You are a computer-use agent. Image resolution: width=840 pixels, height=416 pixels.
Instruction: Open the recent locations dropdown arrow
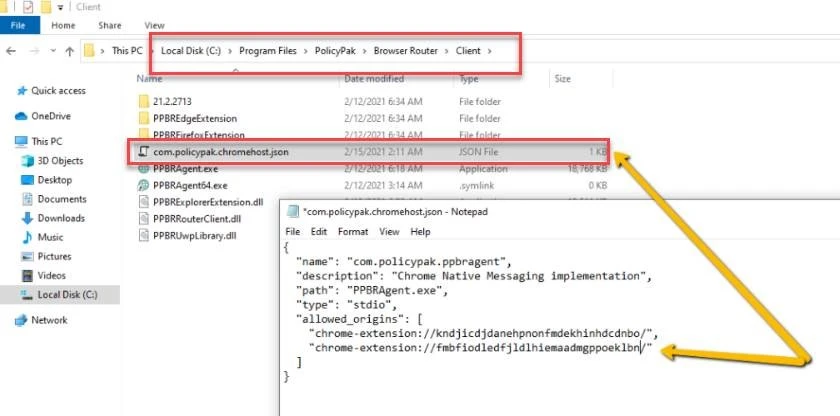[x=51, y=51]
